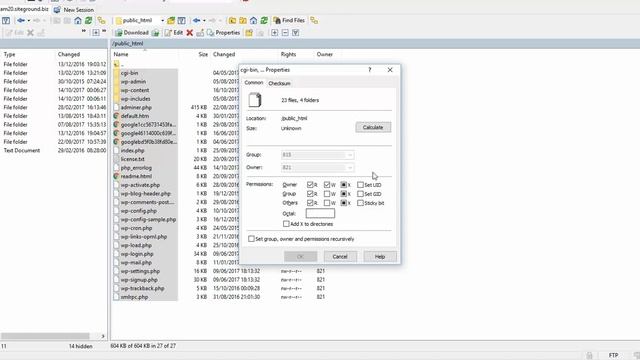This screenshot has width=640, height=360.
Task: Click the remote selection filter icon after minus
Action: pos(296,33)
